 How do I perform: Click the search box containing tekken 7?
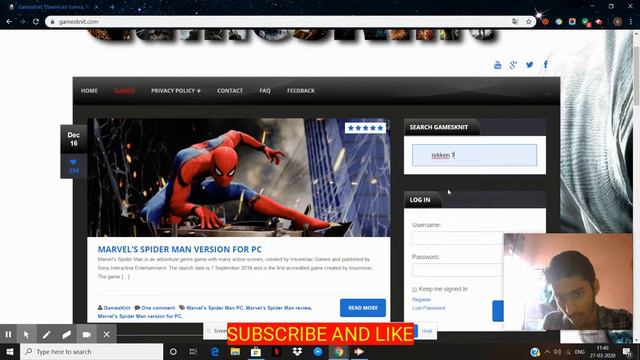point(474,155)
